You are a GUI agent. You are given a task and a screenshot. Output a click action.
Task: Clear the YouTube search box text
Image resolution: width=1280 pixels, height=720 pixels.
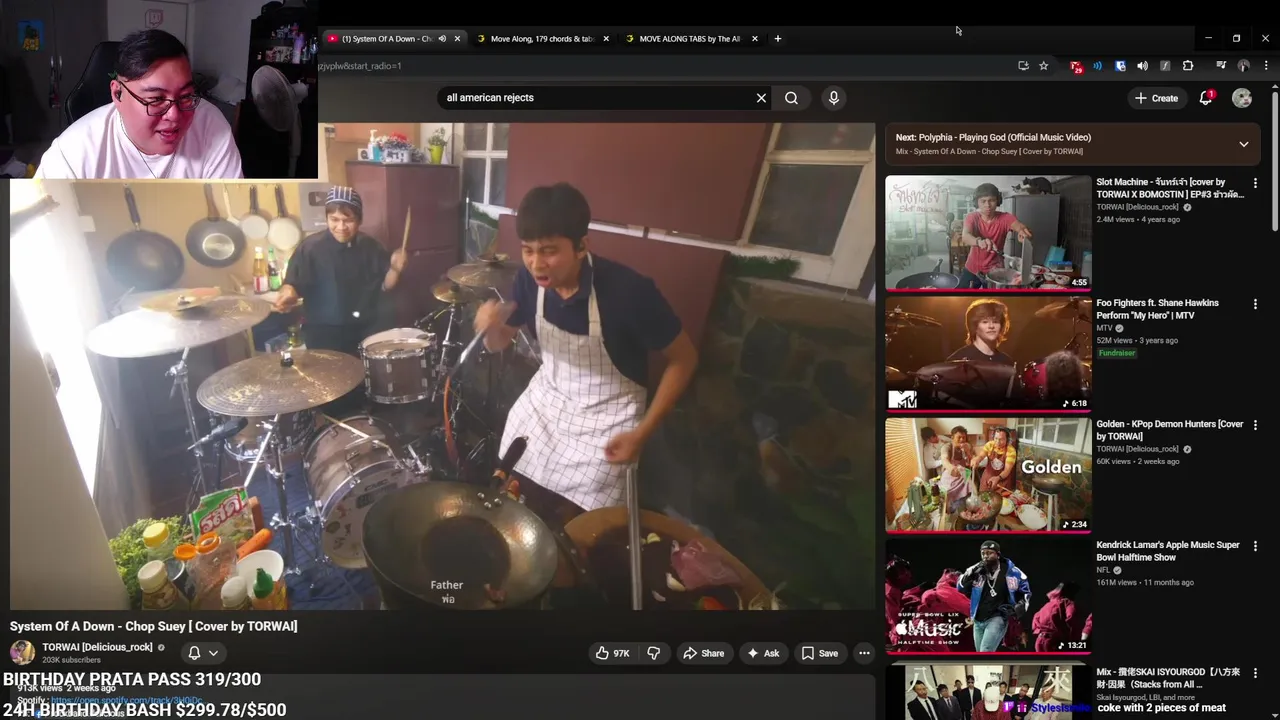pos(761,98)
